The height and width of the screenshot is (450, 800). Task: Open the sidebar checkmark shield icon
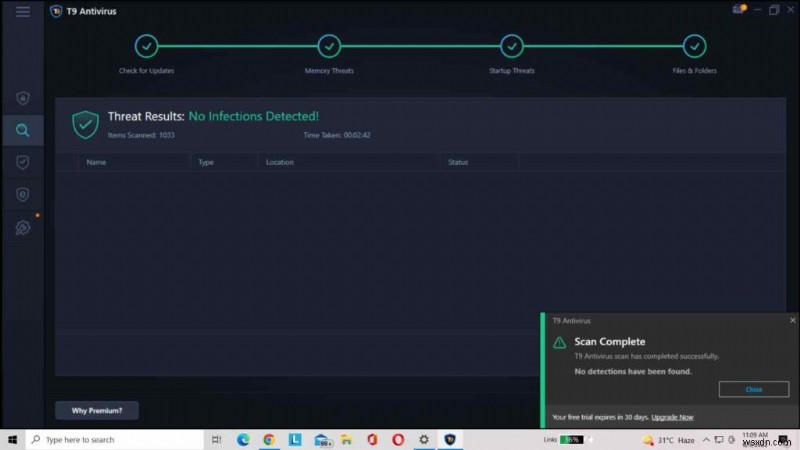coord(22,162)
